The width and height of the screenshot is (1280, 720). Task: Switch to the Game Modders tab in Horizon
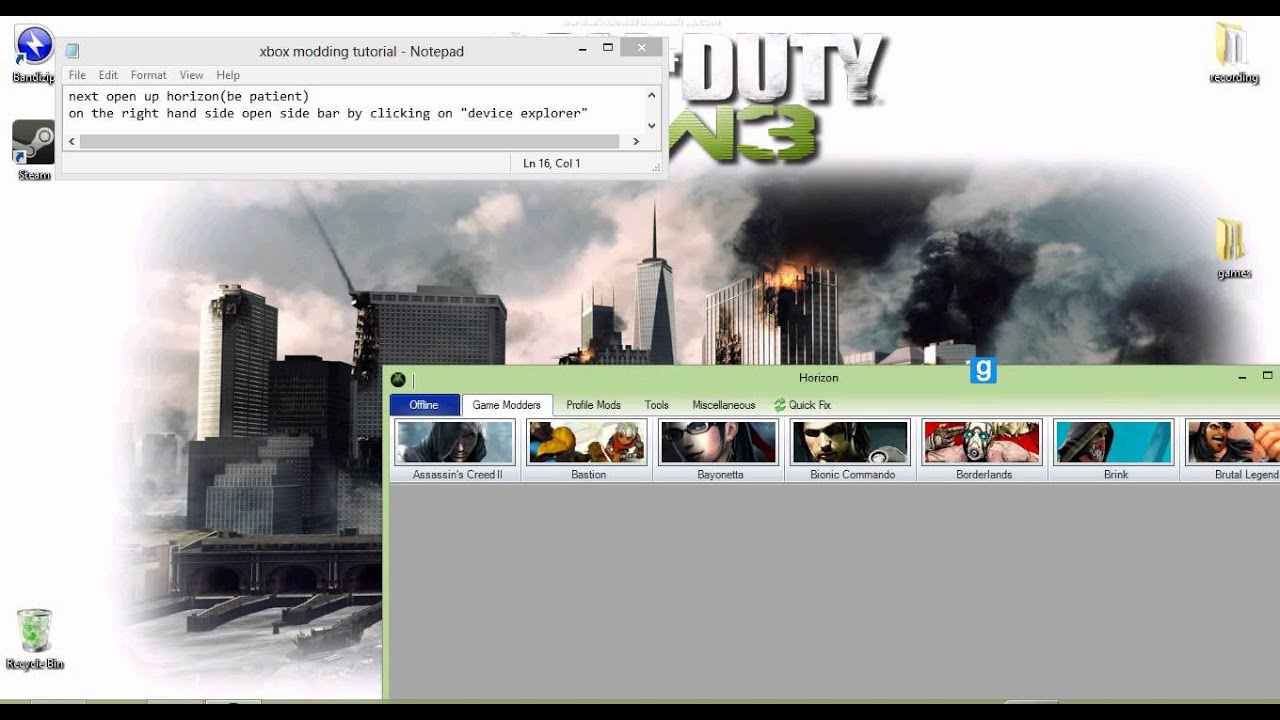pos(507,405)
